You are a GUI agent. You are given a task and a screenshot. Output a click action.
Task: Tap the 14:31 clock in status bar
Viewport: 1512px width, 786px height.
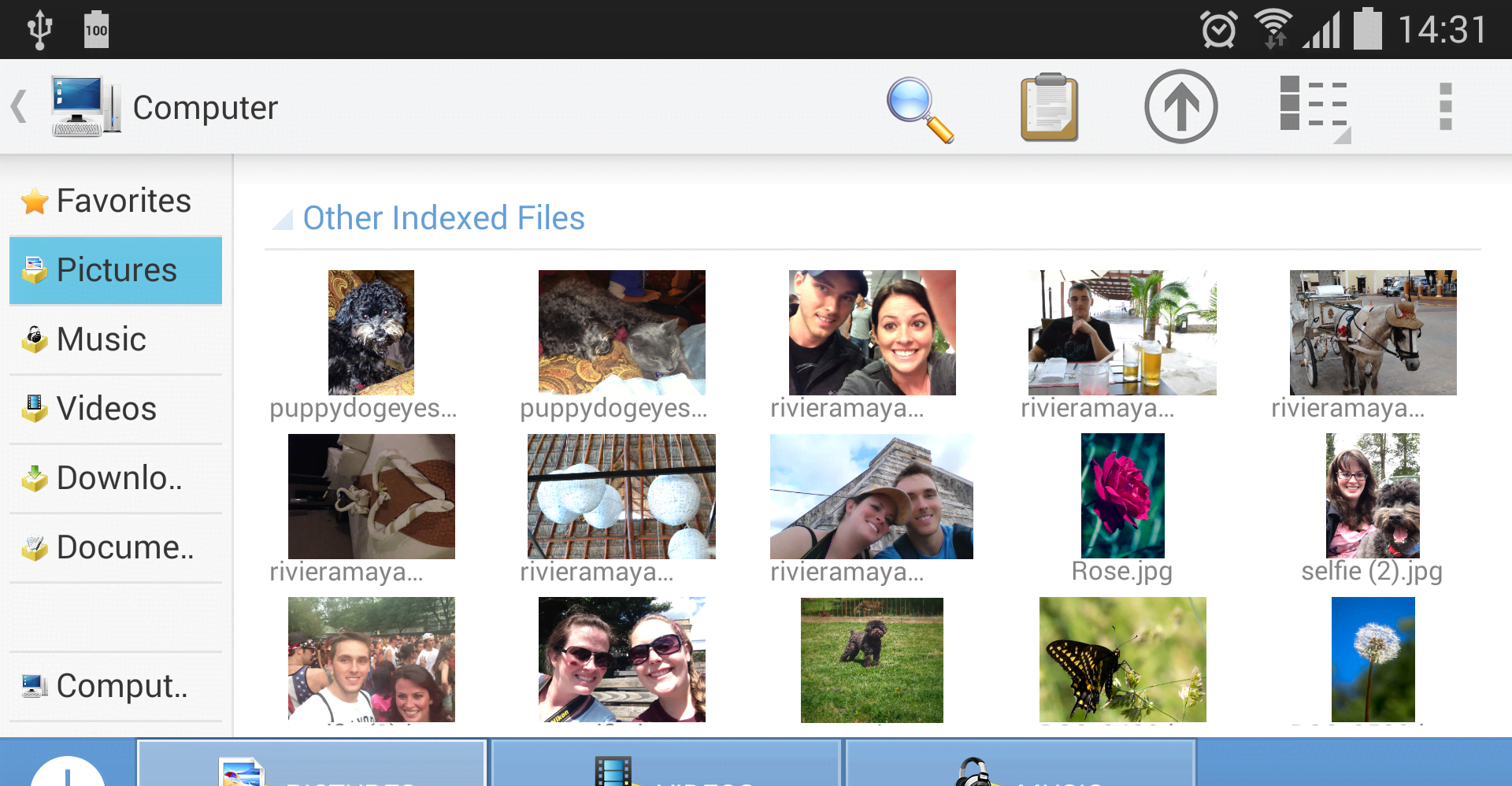coord(1443,30)
